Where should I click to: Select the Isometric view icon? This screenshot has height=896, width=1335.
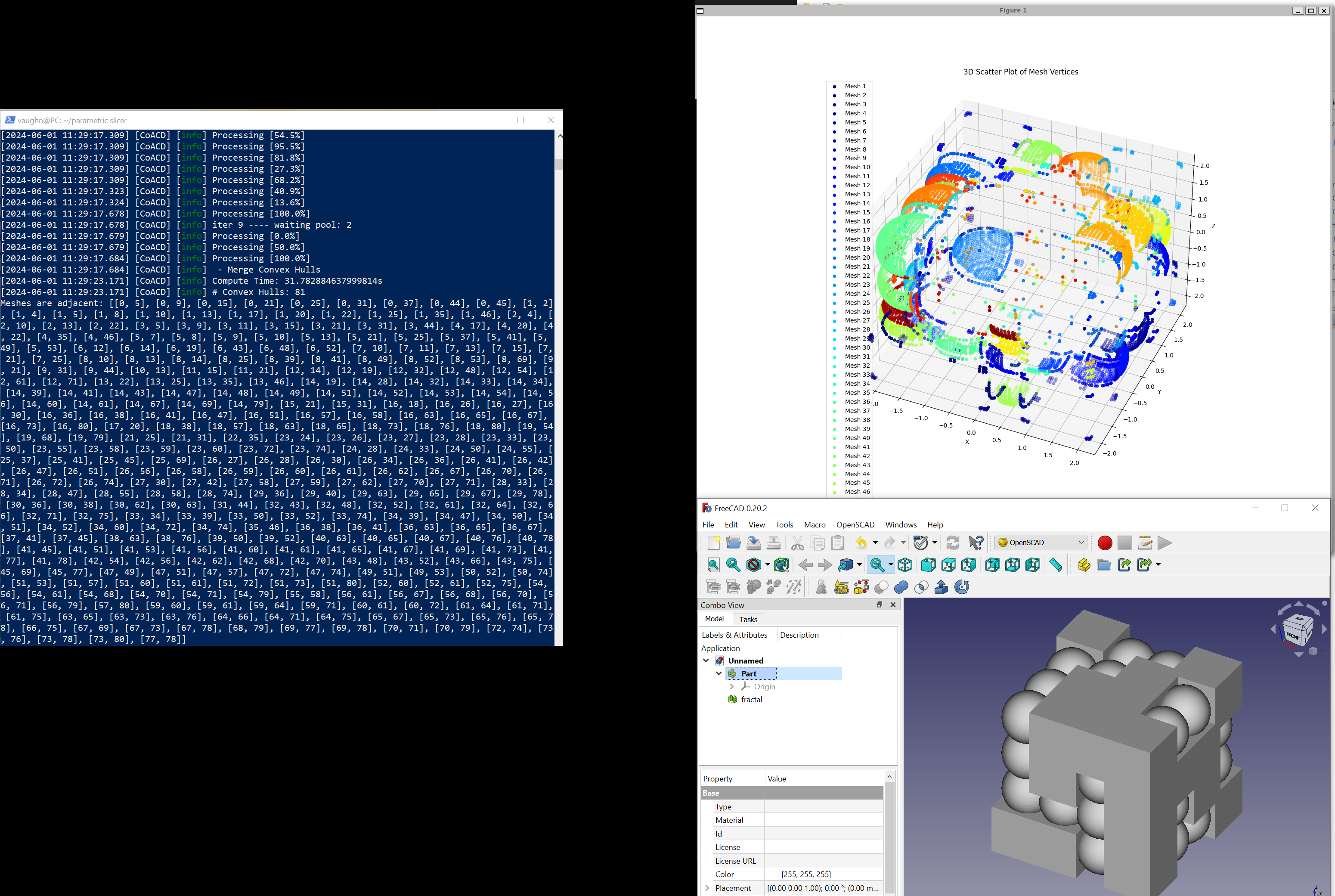[x=905, y=565]
